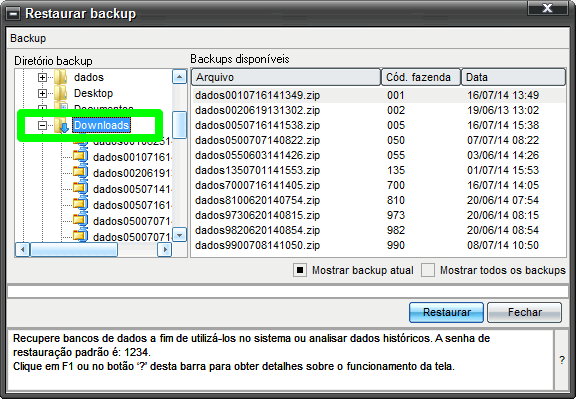Click tree horizontal scrollbar right arrow

tap(165, 249)
